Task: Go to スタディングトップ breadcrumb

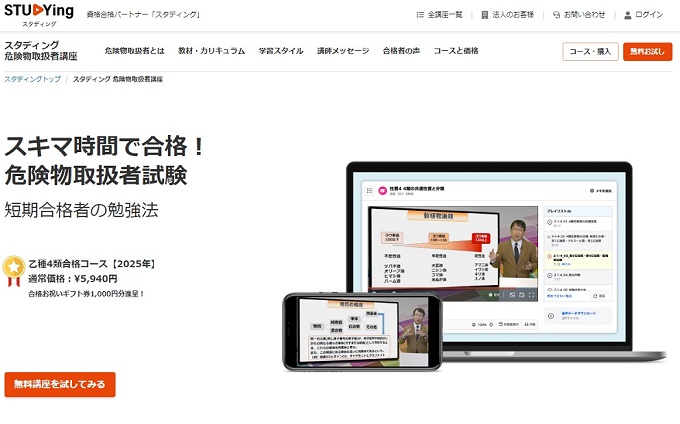Action: (x=33, y=79)
